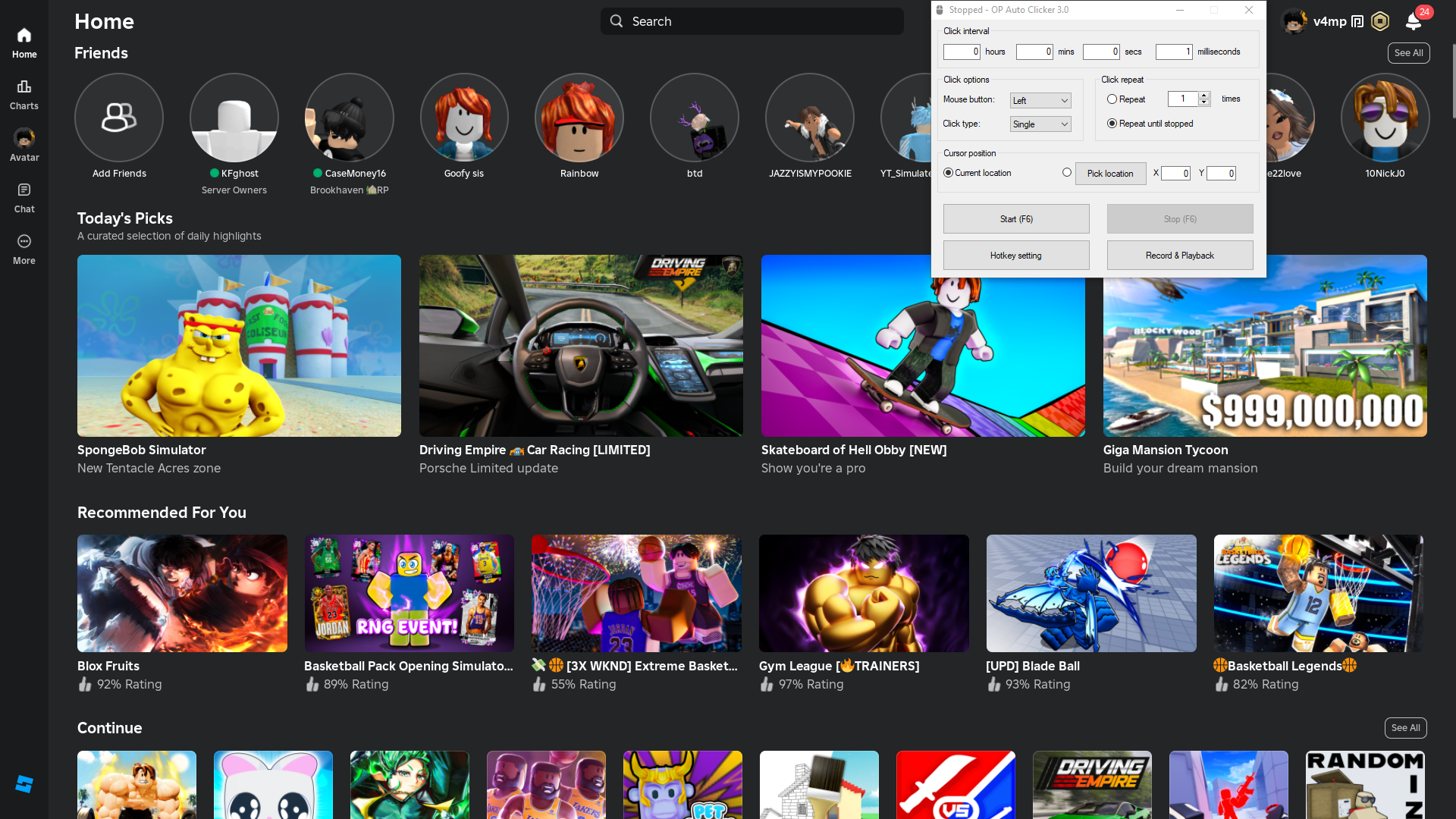Open Gym League game thumbnail

[x=864, y=594]
